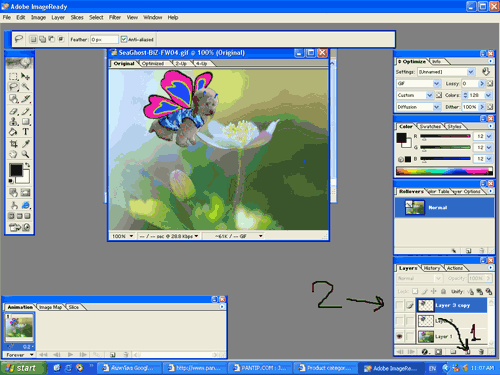Select the Magic Wand tool
The image size is (500, 375).
click(x=26, y=87)
